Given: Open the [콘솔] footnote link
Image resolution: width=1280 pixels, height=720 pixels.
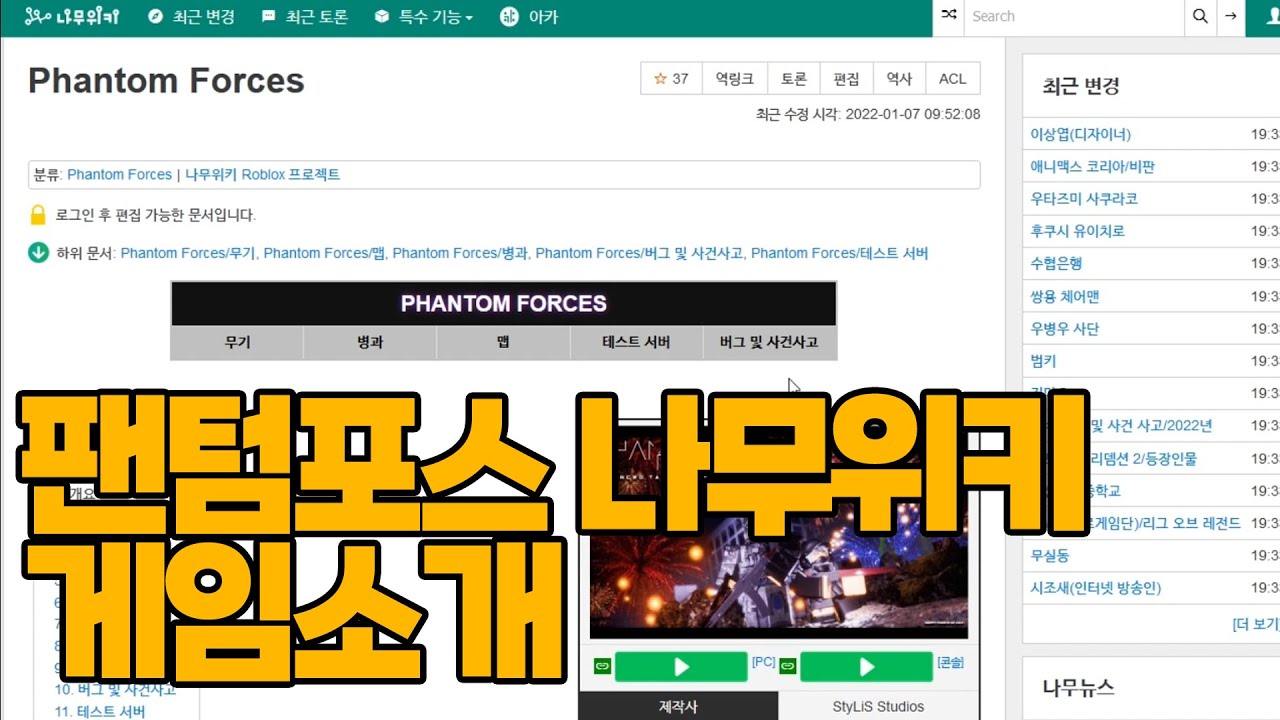Looking at the screenshot, I should (x=950, y=662).
